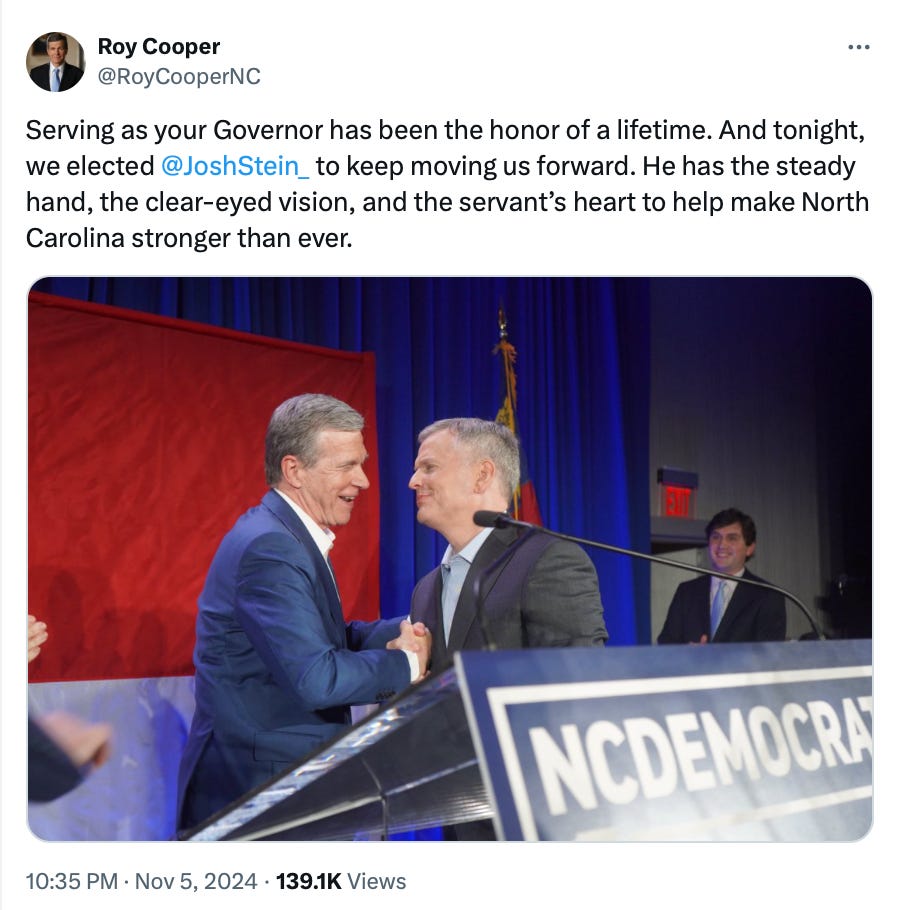View the 139.1K view count
Viewport: 898px width, 910px height.
click(308, 881)
